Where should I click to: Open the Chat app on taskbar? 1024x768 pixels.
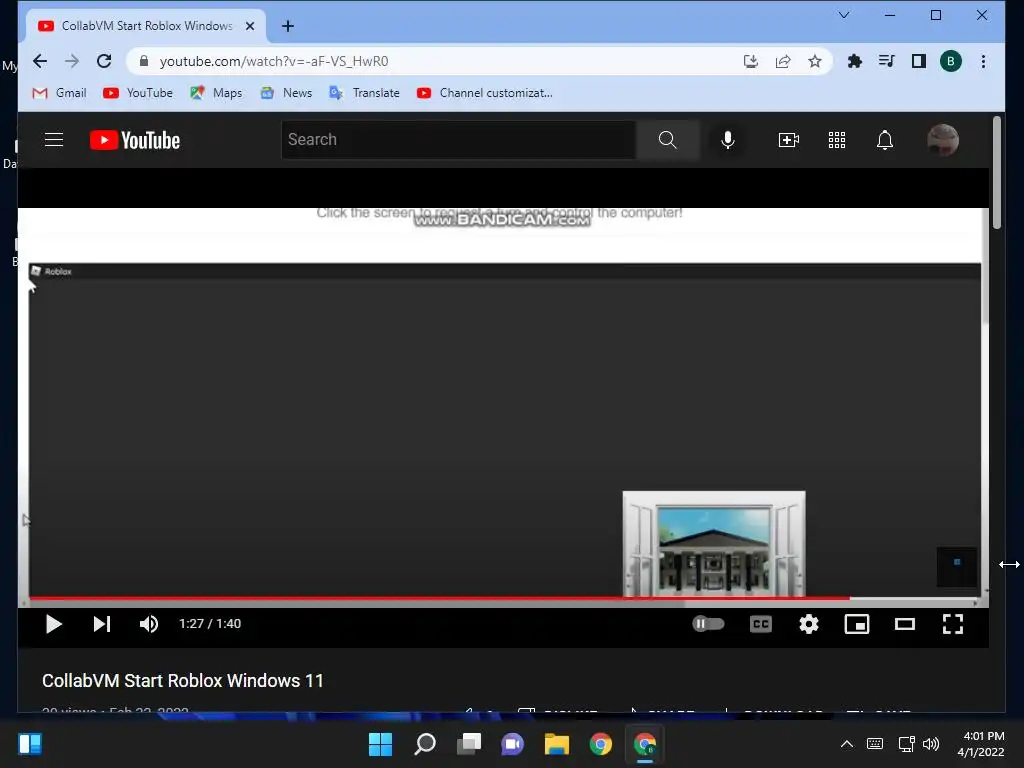click(513, 744)
